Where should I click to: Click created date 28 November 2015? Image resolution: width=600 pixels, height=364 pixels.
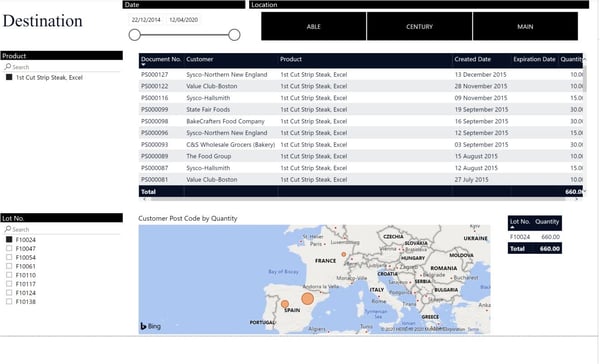coord(481,86)
